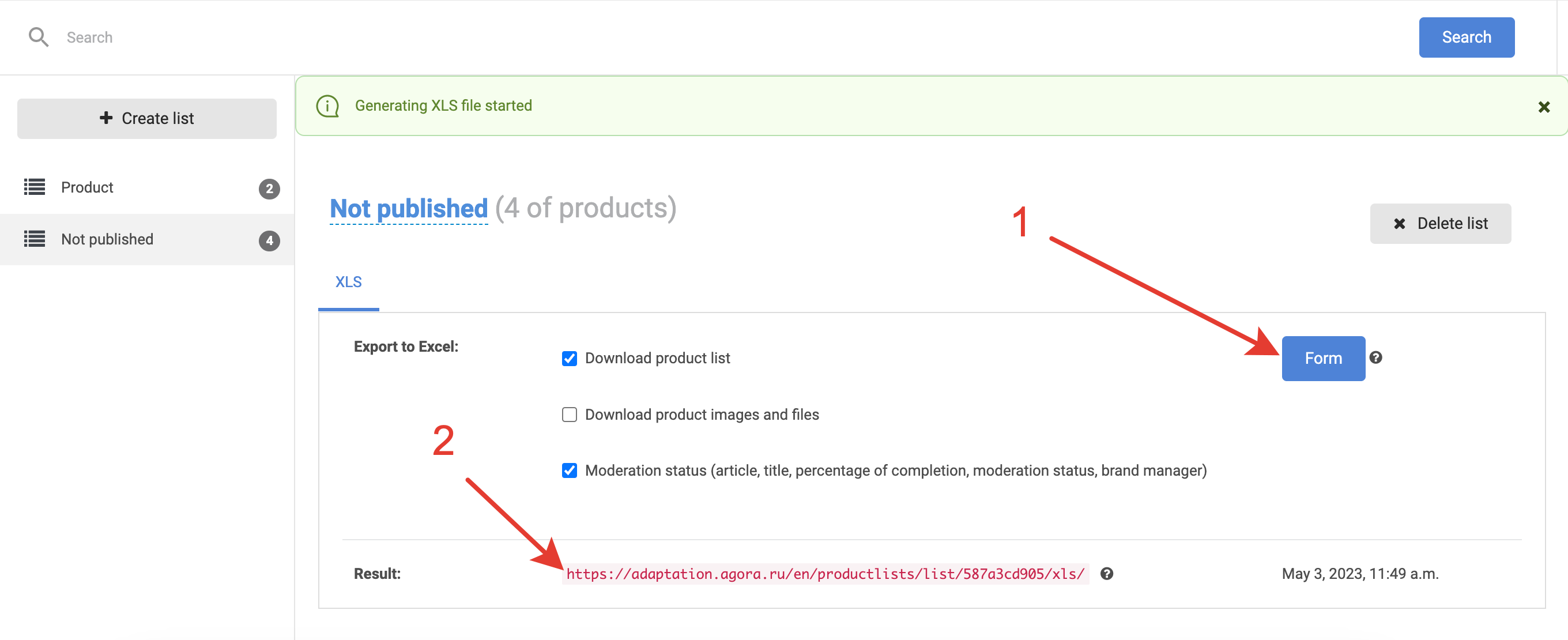The width and height of the screenshot is (1568, 640).
Task: Click the blue Form button
Action: tap(1324, 358)
